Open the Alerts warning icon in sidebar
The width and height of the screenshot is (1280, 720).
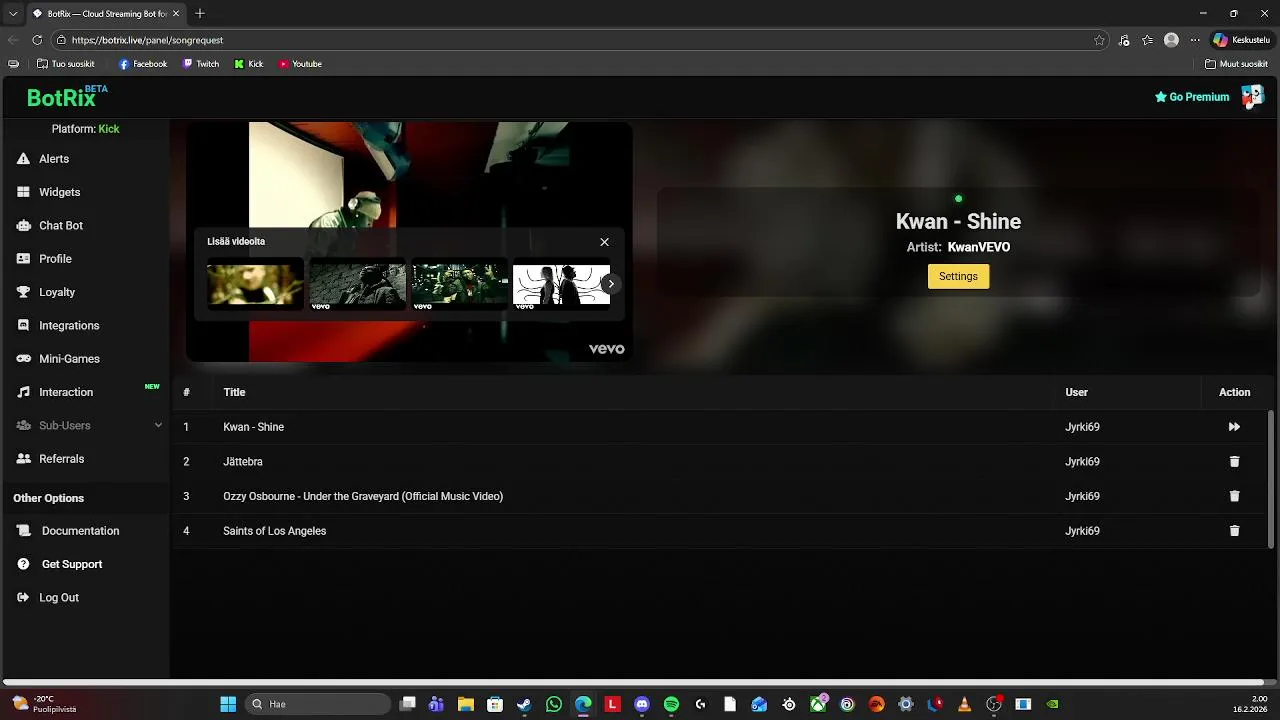pyautogui.click(x=23, y=159)
